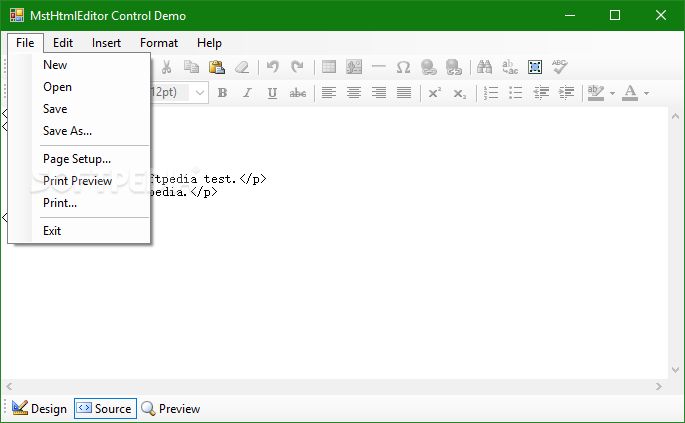
Task: Click the Select All icon
Action: tap(535, 67)
